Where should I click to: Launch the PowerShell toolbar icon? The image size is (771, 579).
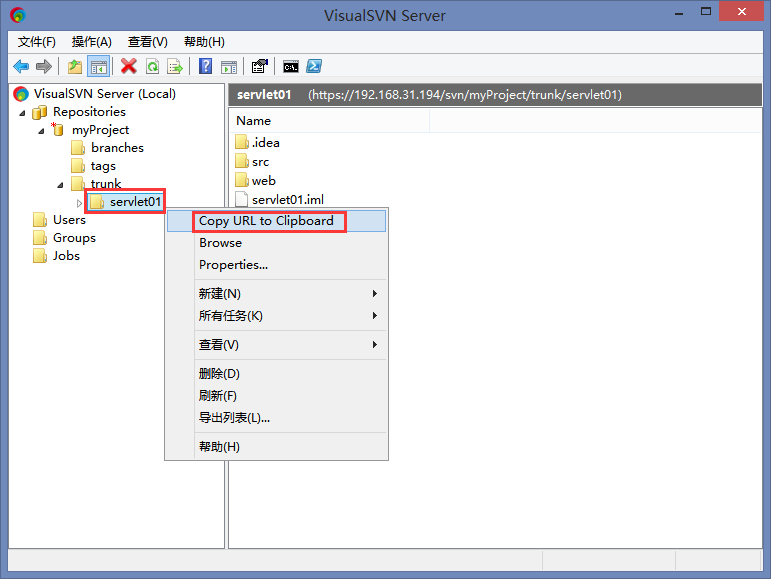pyautogui.click(x=314, y=66)
